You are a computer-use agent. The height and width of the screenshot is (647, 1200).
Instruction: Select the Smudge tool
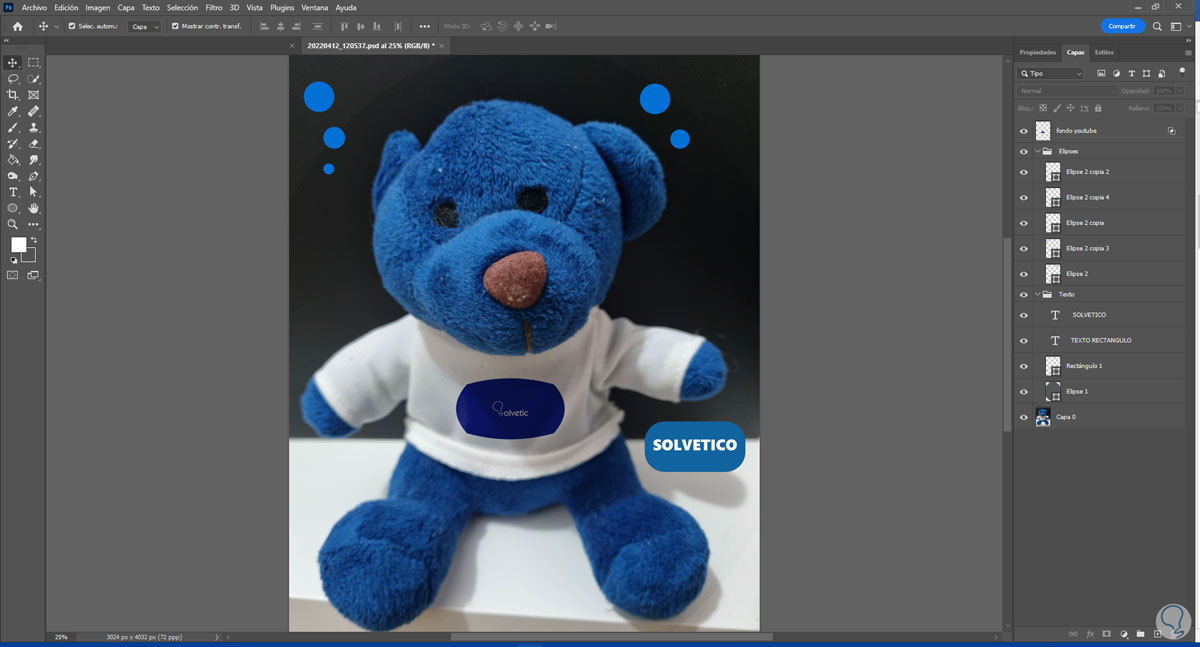click(34, 159)
